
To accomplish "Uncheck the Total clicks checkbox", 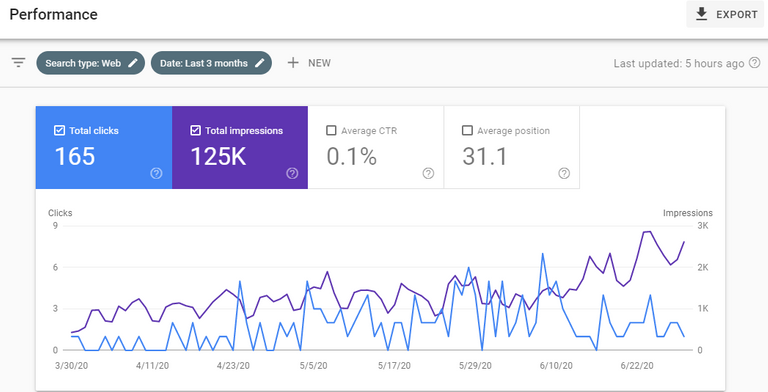I will (59, 130).
